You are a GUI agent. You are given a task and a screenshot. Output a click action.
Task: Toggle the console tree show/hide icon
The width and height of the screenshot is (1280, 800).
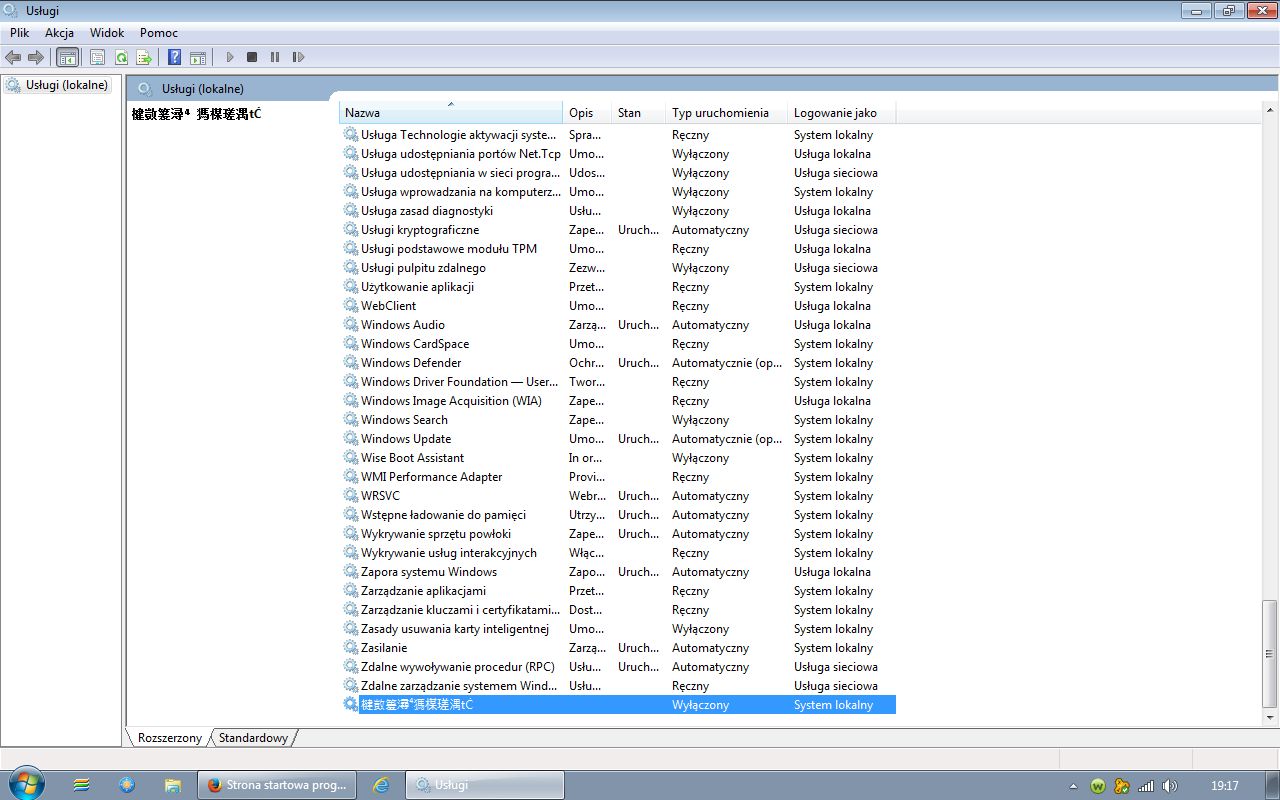point(68,57)
